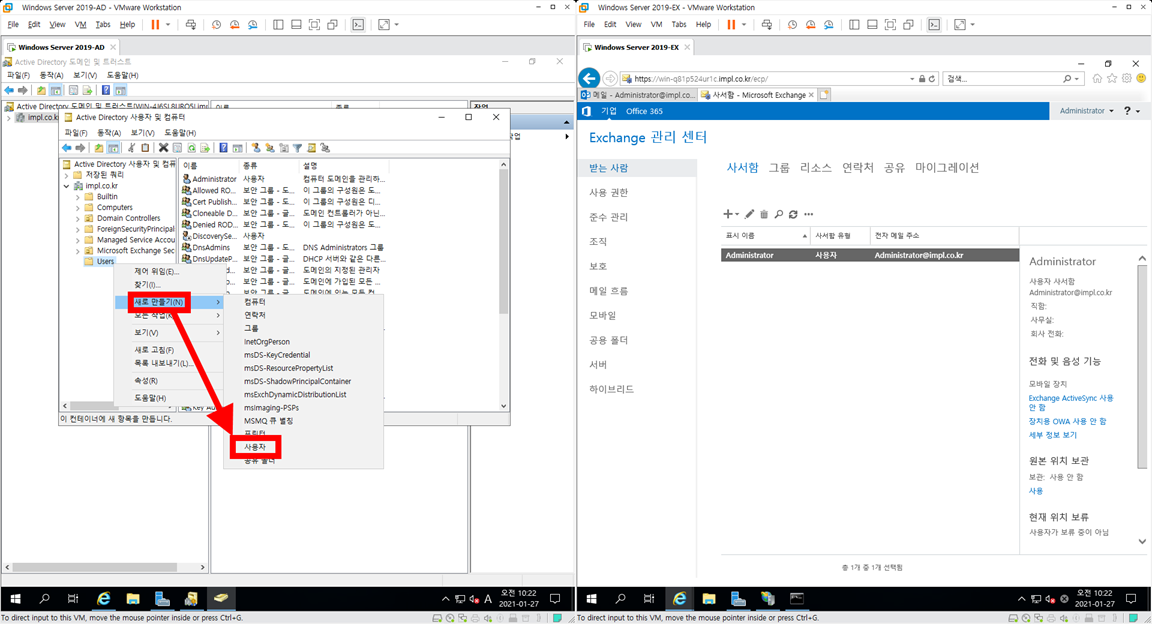Click the trash delete icon in Exchange toolbar
This screenshot has width=1152, height=624.
[x=764, y=214]
